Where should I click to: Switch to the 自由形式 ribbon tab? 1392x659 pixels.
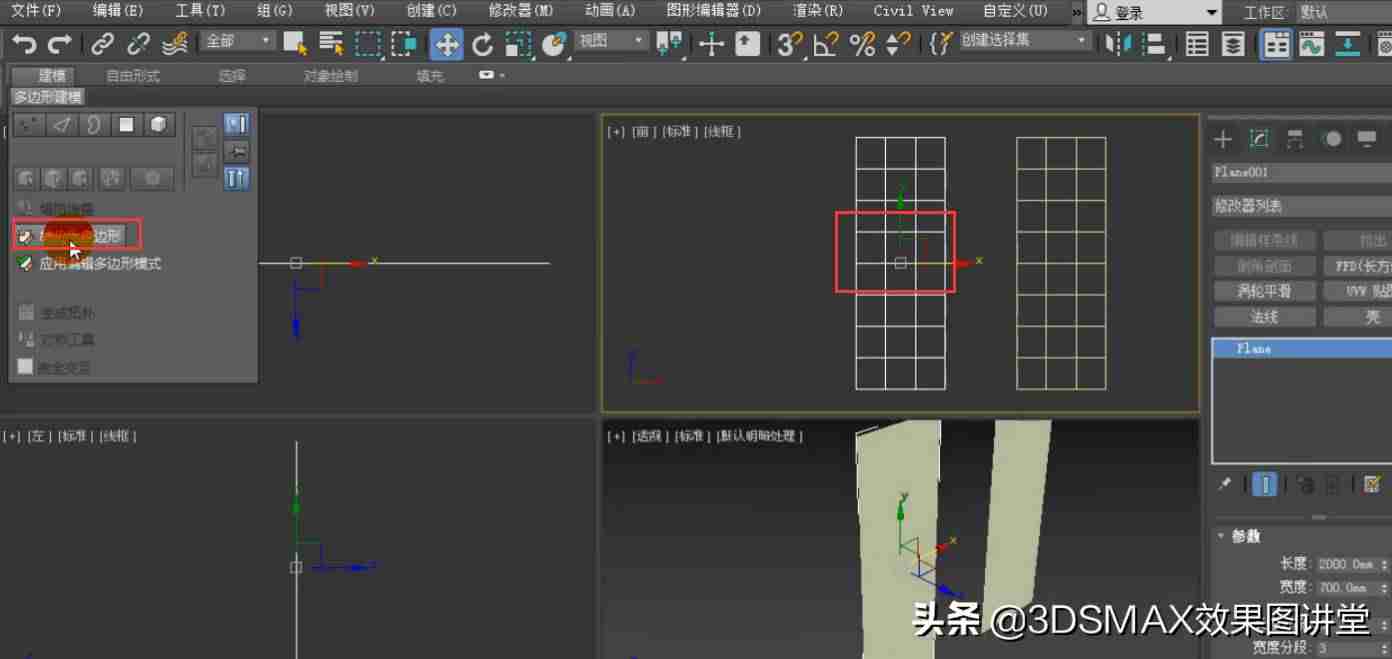point(133,76)
